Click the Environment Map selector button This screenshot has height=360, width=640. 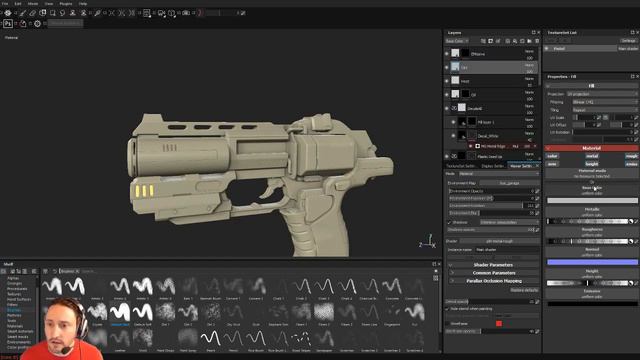pos(509,183)
